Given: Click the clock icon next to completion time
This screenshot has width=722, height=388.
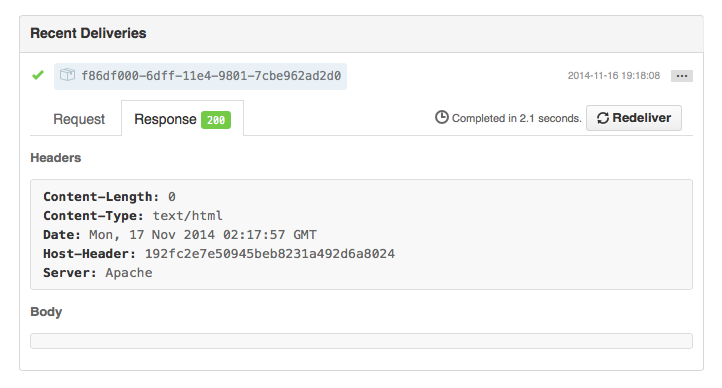Looking at the screenshot, I should point(442,117).
